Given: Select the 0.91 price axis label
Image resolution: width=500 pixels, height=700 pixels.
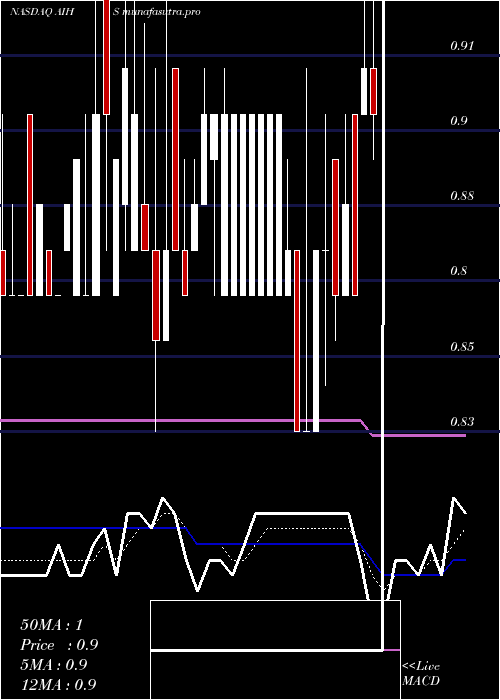Looking at the screenshot, I should [462, 46].
